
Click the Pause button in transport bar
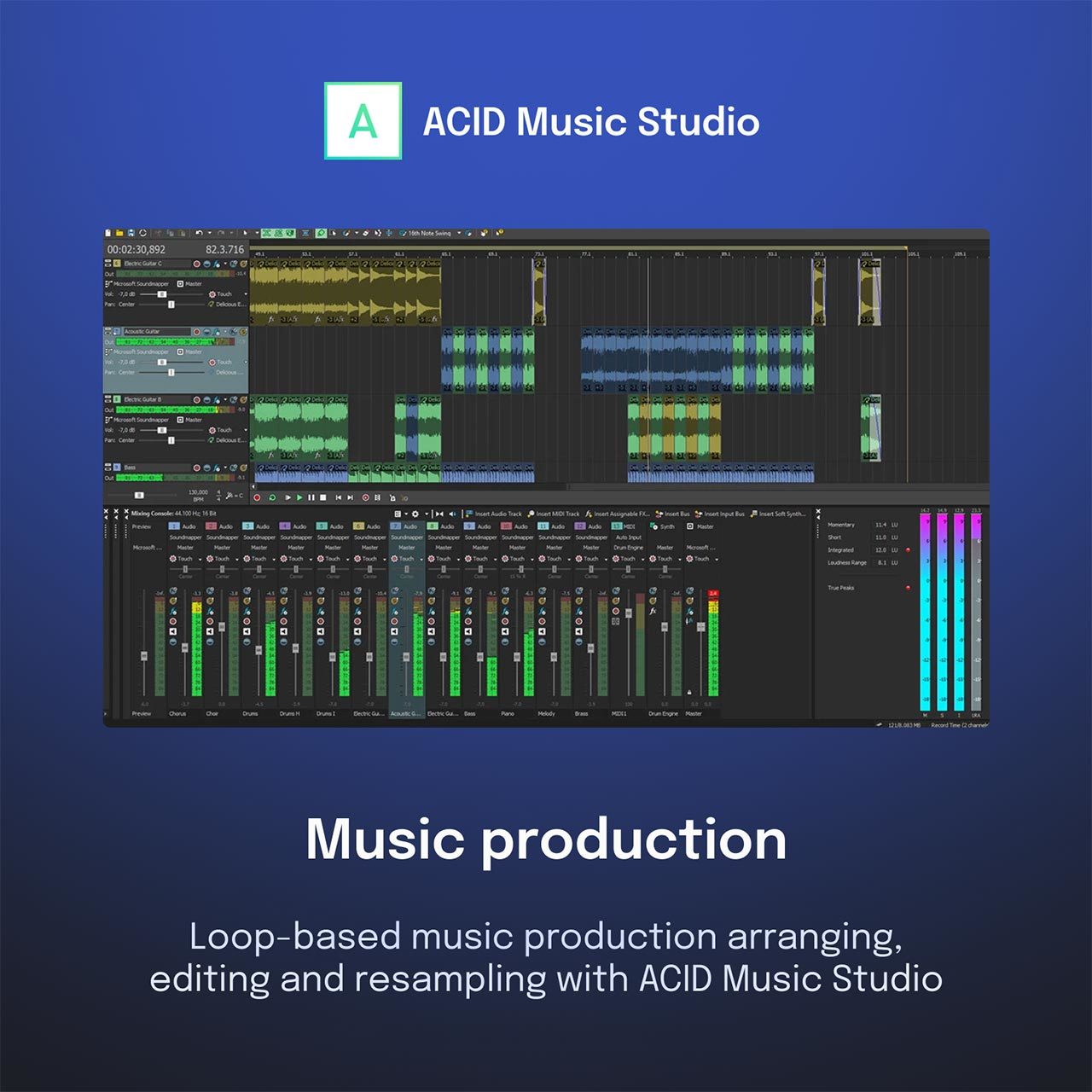[311, 497]
